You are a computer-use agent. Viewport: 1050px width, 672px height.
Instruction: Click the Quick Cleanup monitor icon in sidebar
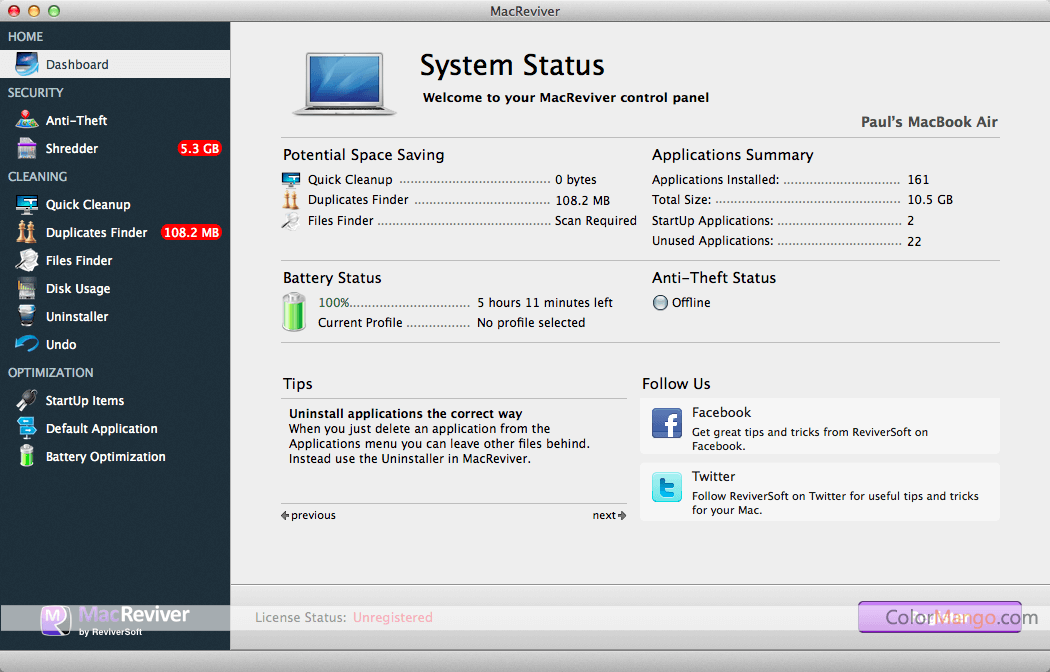(27, 204)
